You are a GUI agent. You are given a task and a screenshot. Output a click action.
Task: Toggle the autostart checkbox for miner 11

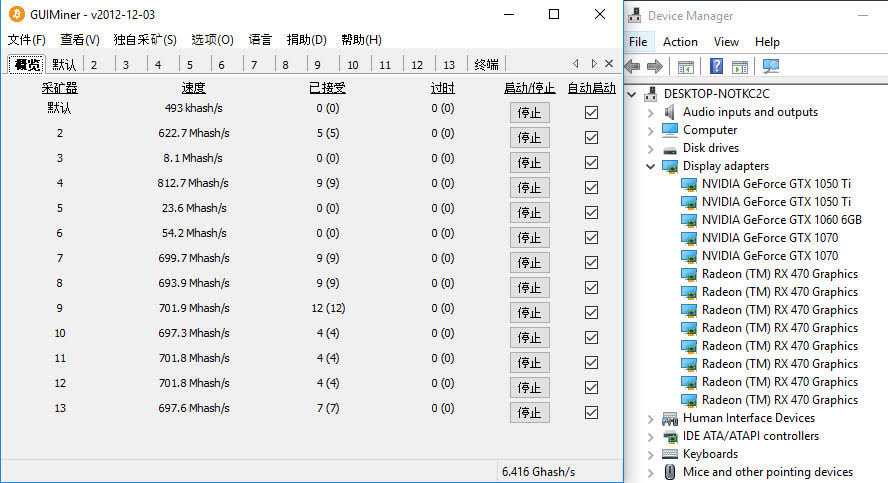(x=591, y=362)
